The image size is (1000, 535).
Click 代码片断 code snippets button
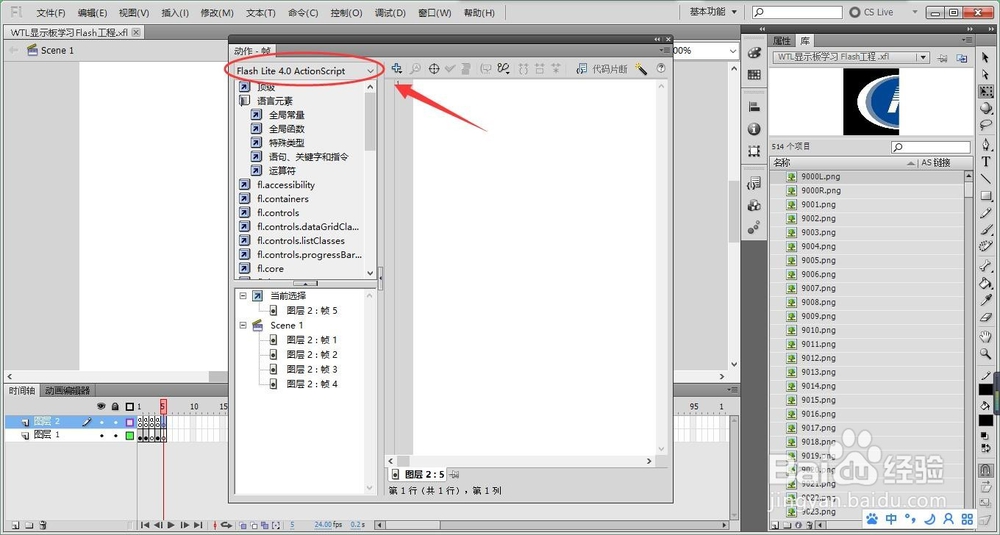point(603,69)
